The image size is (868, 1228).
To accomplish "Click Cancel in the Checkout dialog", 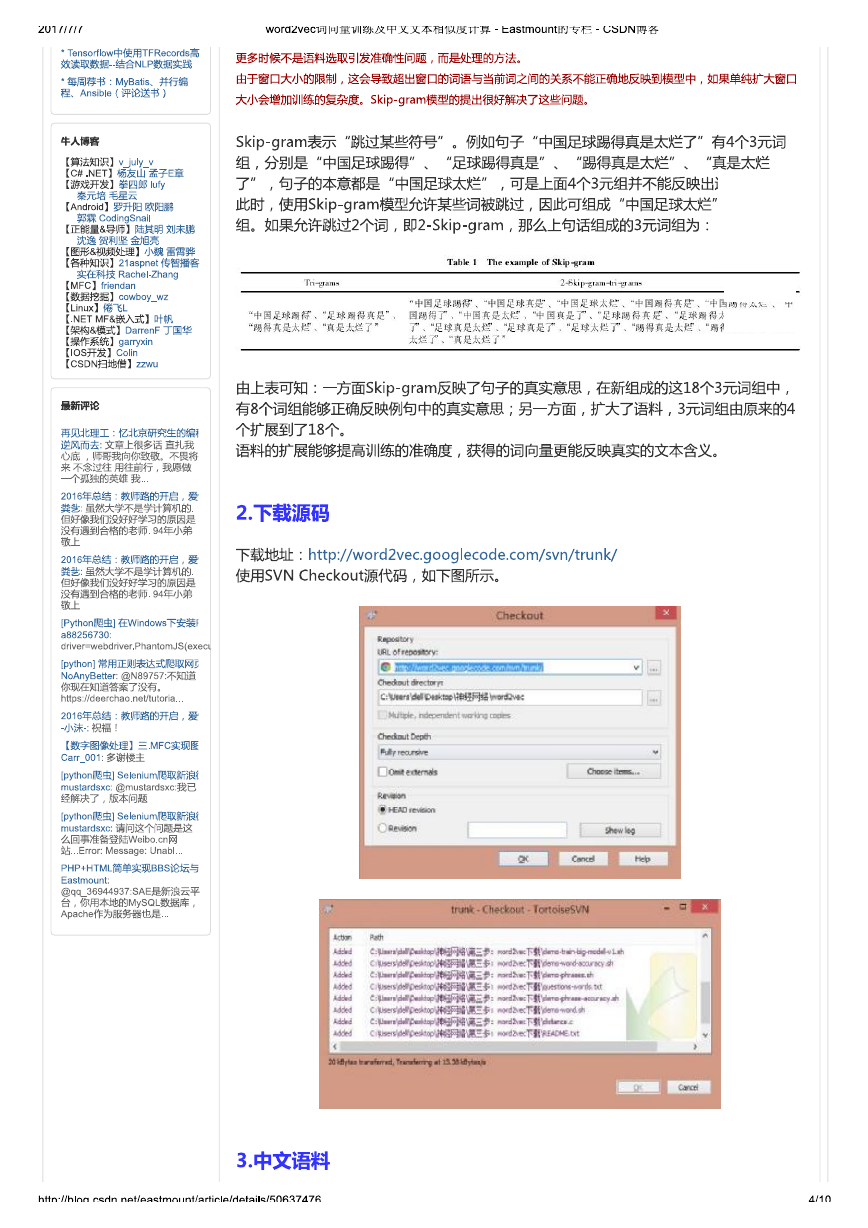I will point(583,859).
